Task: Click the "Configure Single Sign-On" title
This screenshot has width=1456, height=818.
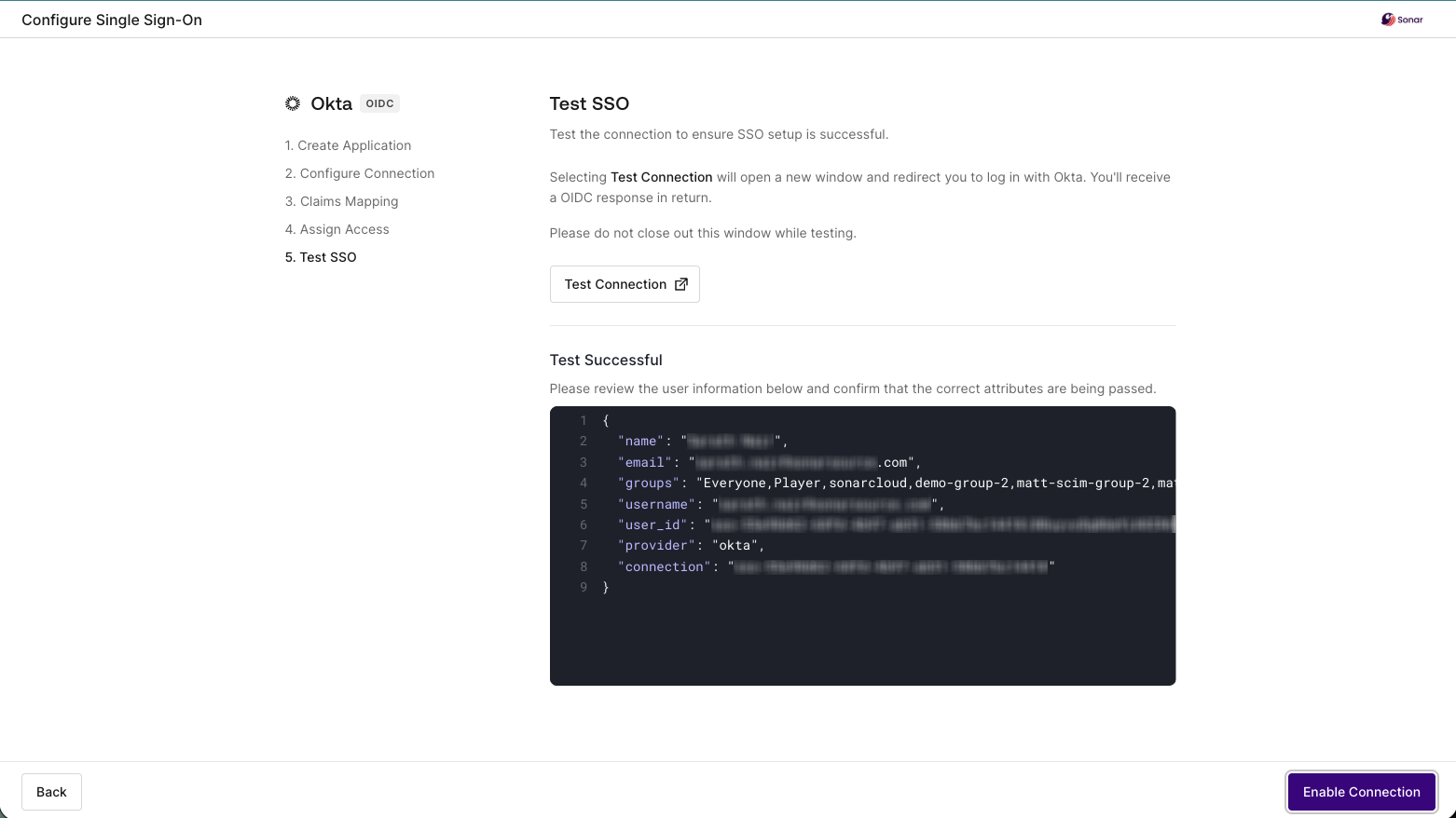Action: tap(112, 20)
